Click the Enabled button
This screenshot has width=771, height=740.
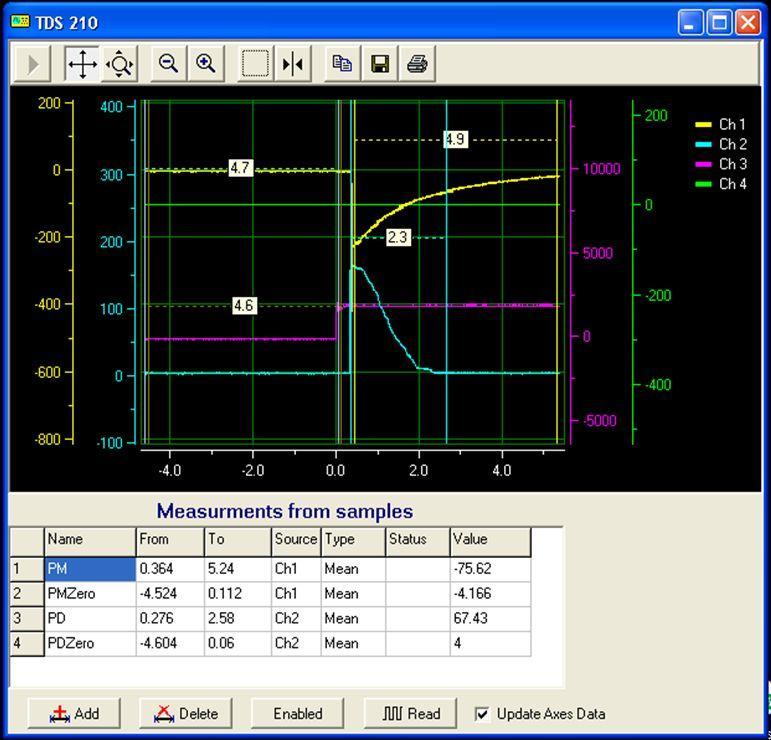297,713
